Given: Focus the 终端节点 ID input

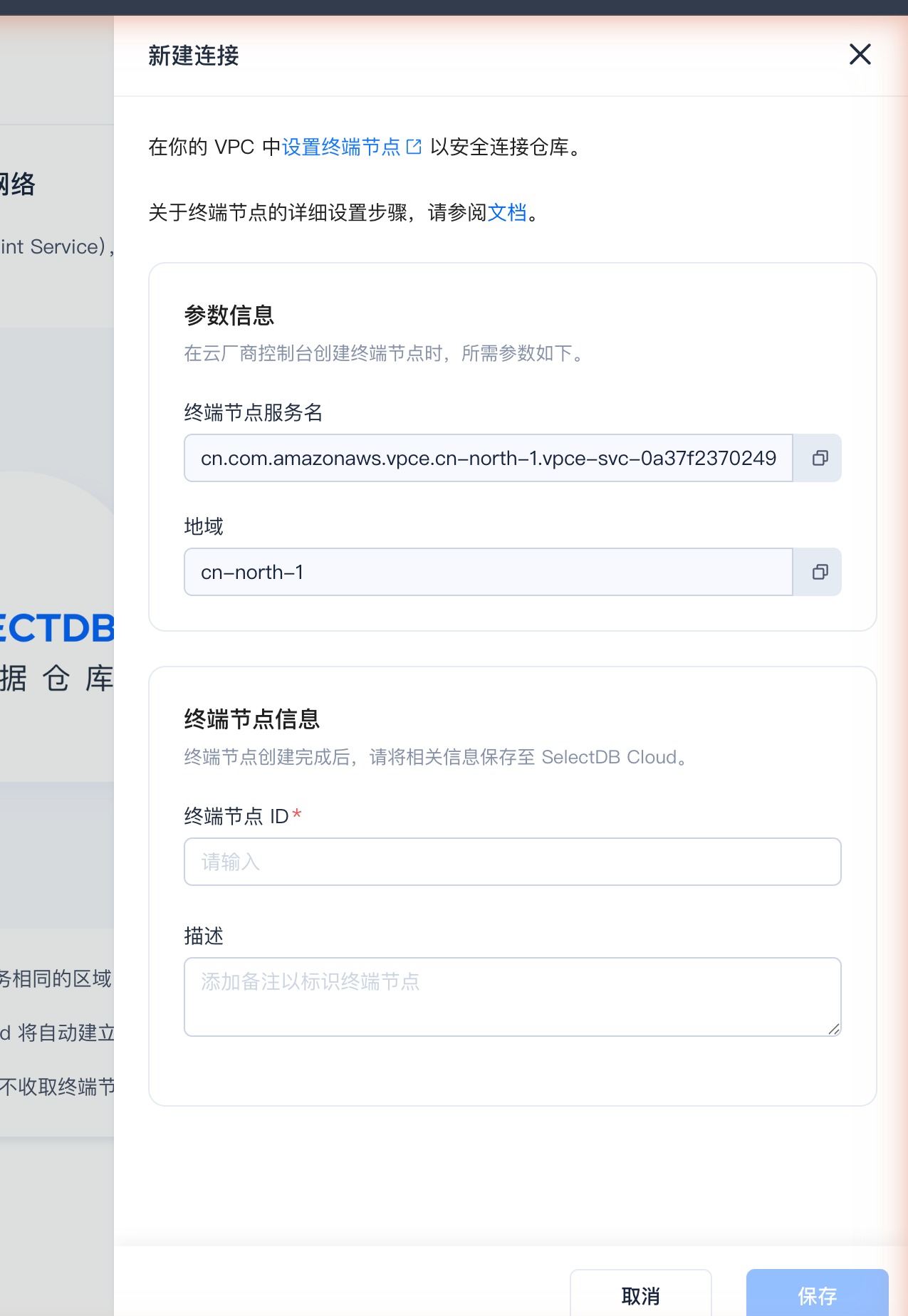Looking at the screenshot, I should (513, 862).
